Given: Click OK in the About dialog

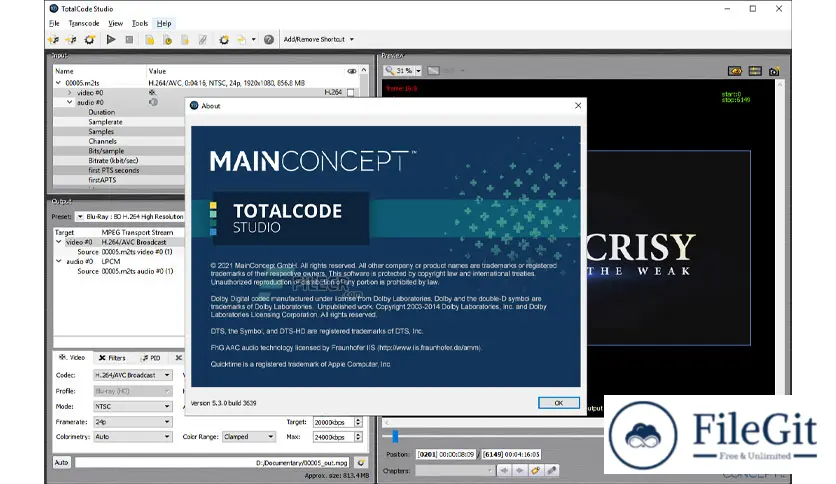Looking at the screenshot, I should (x=558, y=403).
